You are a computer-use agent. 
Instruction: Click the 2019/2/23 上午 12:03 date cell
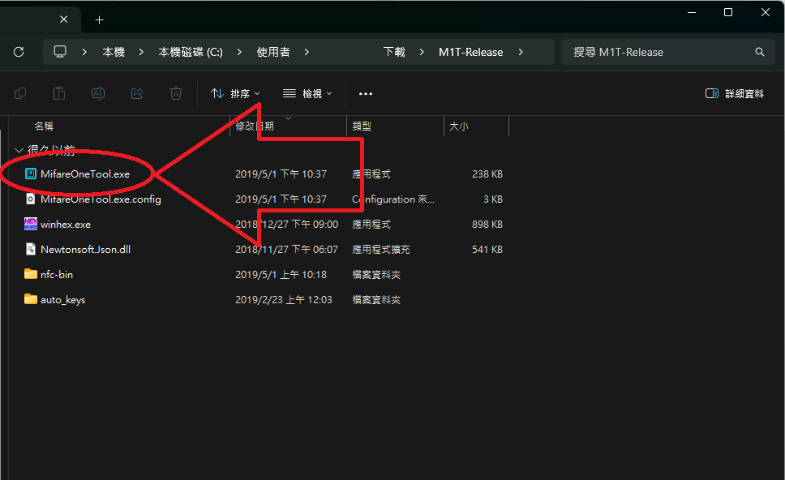pos(284,299)
